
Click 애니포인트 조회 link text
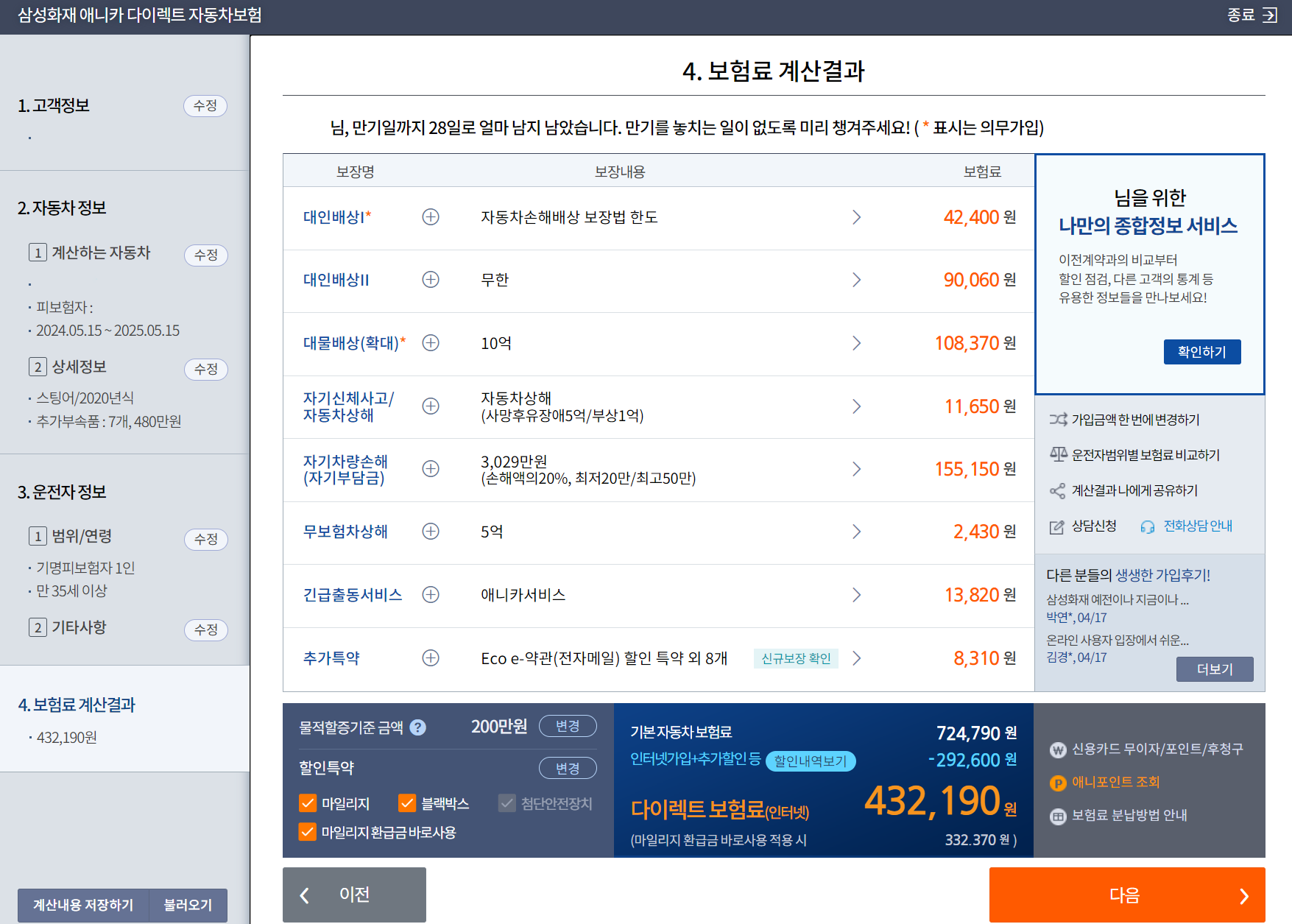[1115, 782]
